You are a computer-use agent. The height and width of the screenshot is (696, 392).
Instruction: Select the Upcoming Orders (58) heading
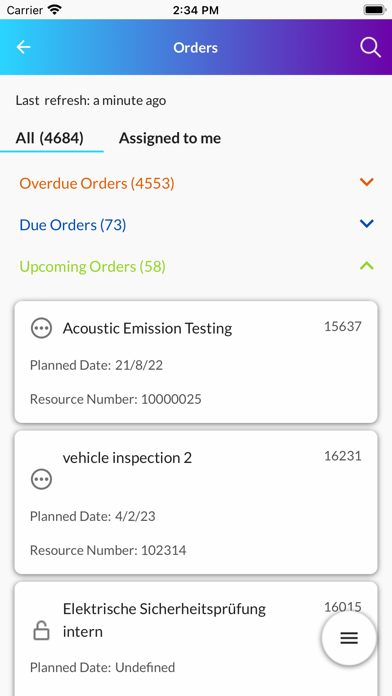pyautogui.click(x=92, y=267)
